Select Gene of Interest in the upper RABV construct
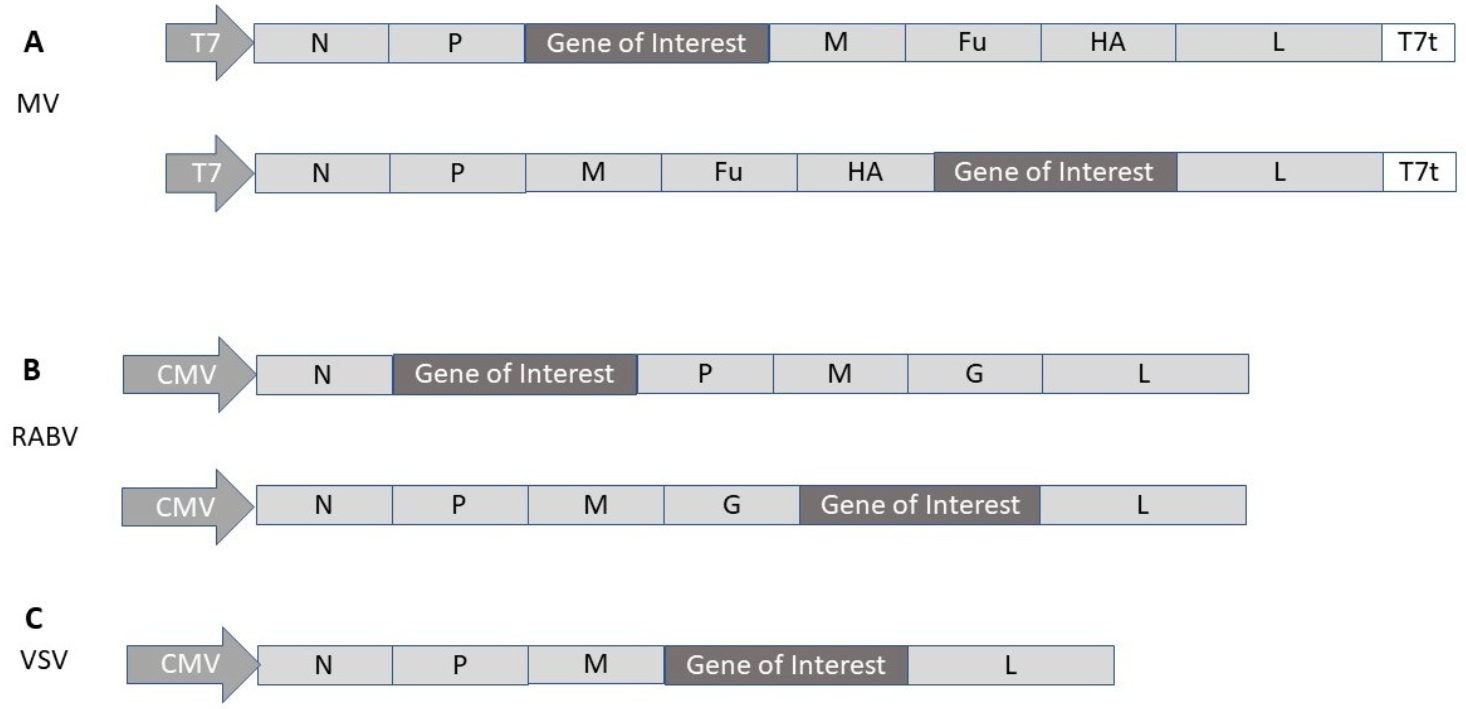 pyautogui.click(x=514, y=374)
